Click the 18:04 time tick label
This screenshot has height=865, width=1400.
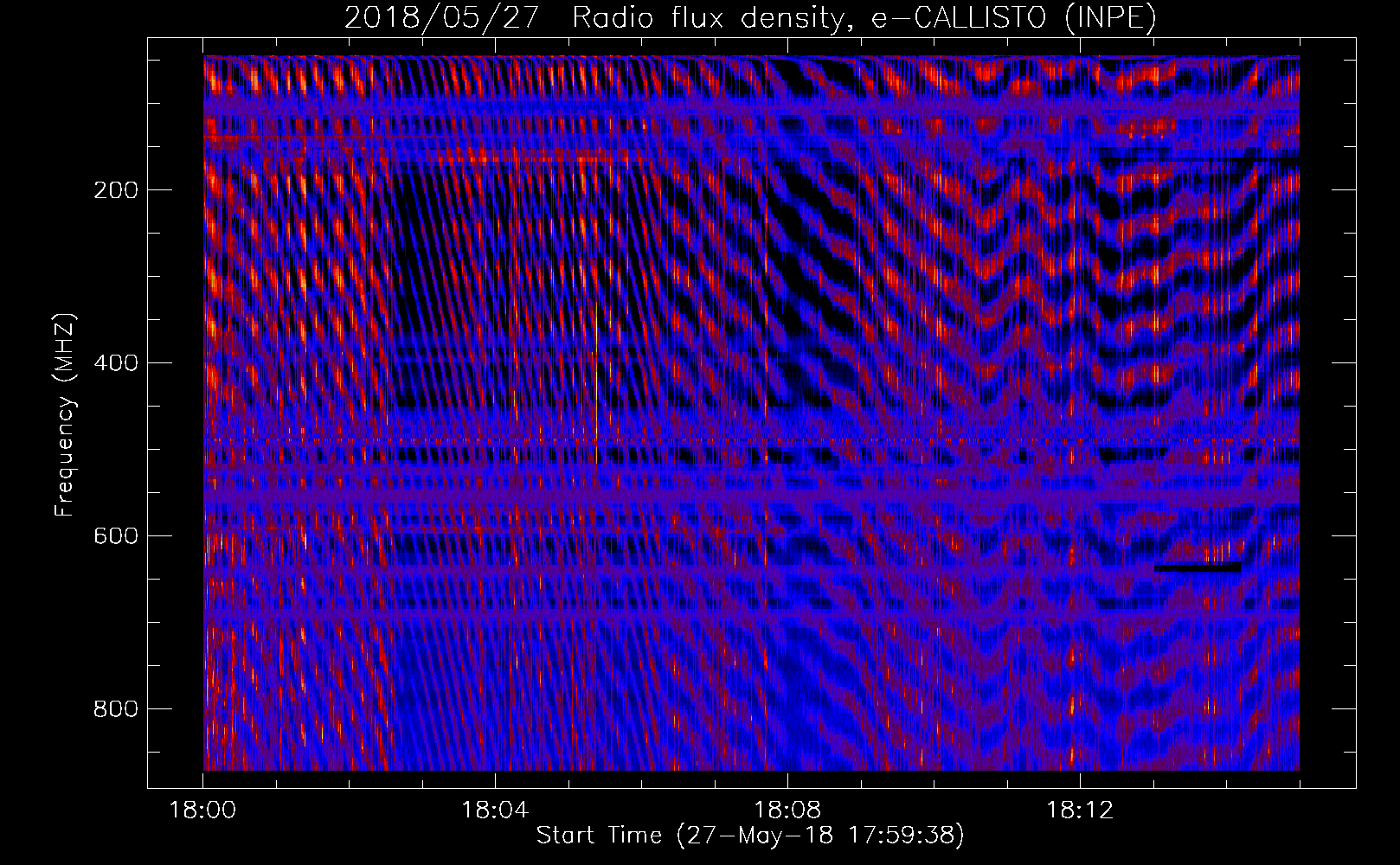(495, 811)
